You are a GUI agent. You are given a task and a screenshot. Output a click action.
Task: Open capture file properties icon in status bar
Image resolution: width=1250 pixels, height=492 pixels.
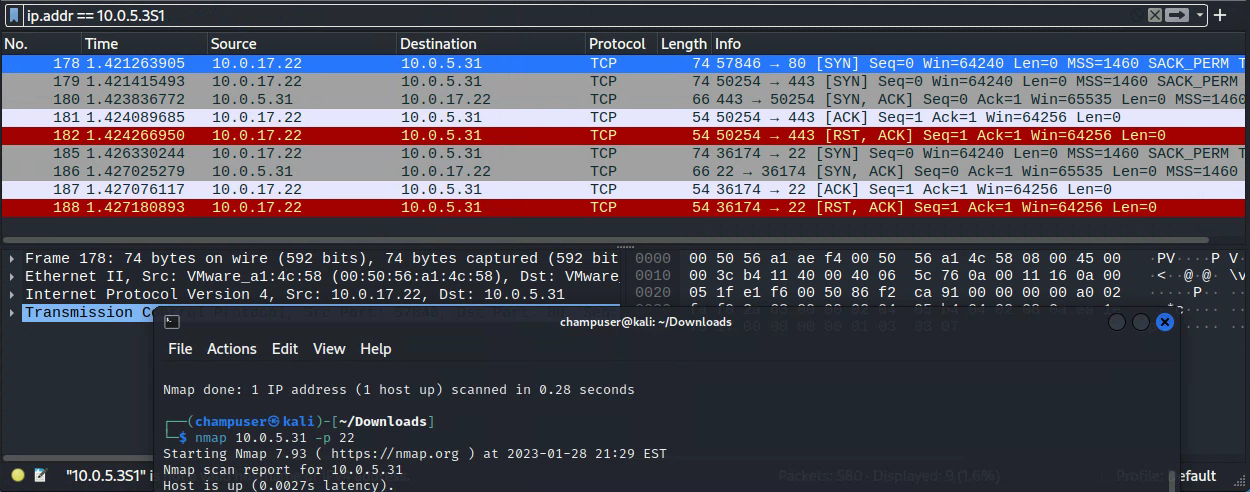[40, 476]
